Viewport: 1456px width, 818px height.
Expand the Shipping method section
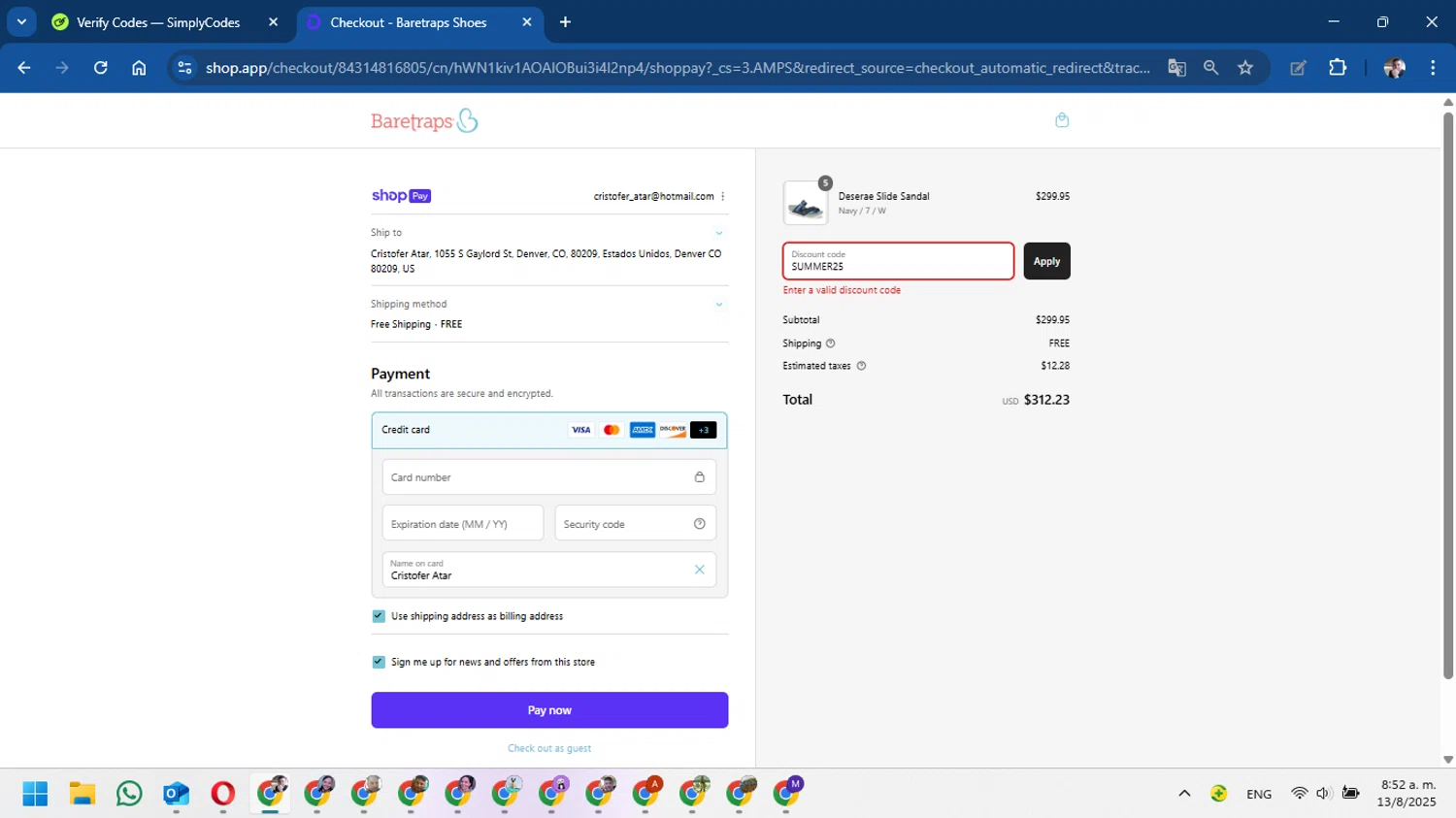(x=719, y=305)
